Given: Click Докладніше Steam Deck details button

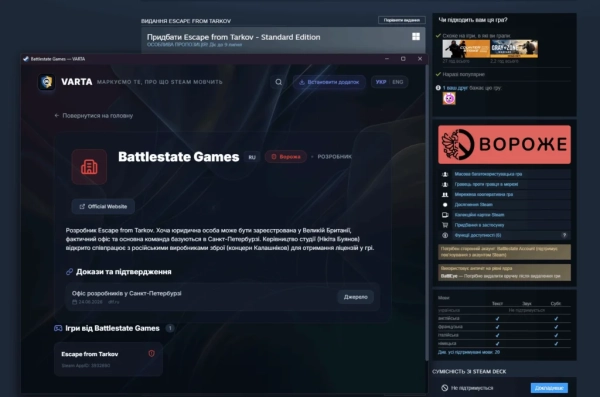Looking at the screenshot, I should tap(549, 388).
